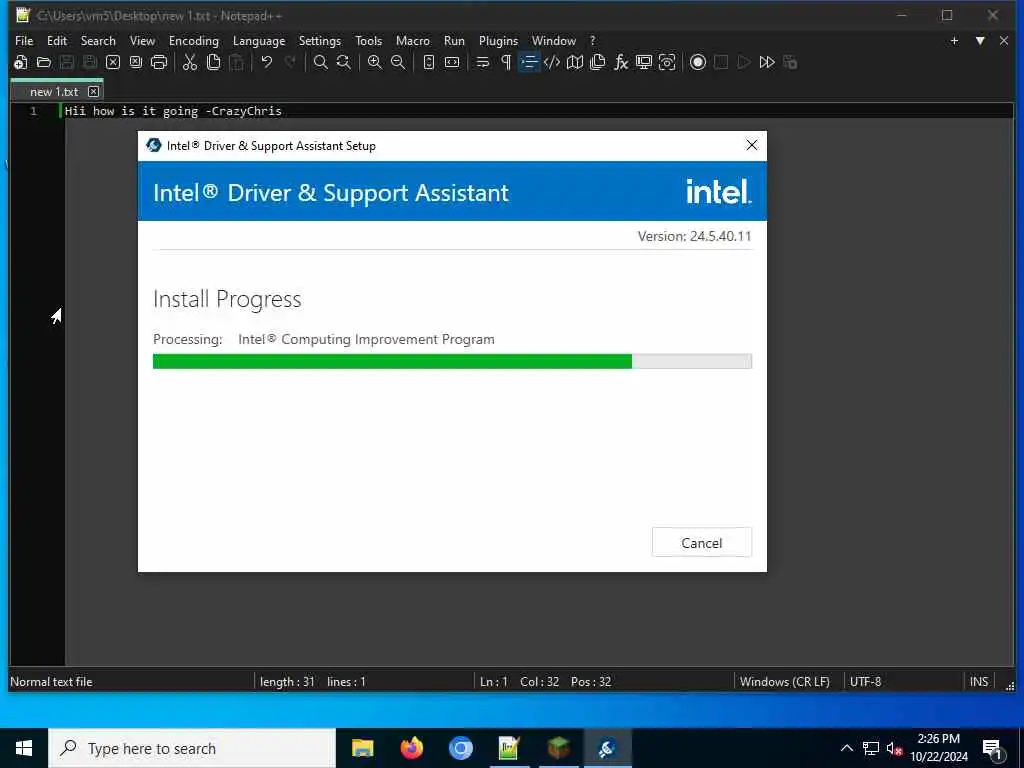Click the Save All toolbar icon
Image resolution: width=1024 pixels, height=768 pixels.
[90, 63]
